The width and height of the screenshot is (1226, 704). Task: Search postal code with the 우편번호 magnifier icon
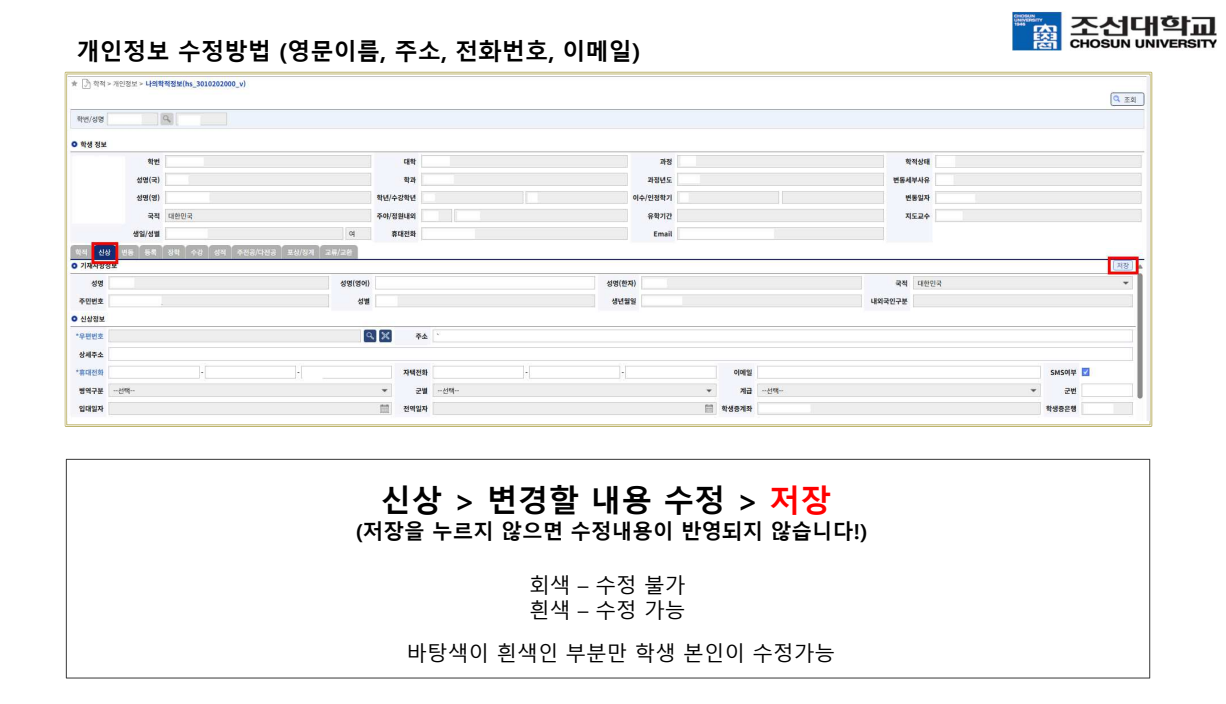pos(369,336)
